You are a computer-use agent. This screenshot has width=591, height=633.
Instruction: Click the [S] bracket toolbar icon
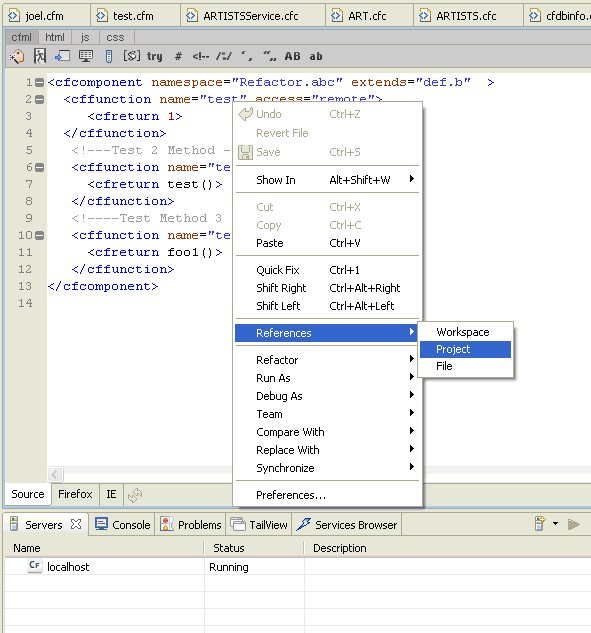tap(132, 56)
